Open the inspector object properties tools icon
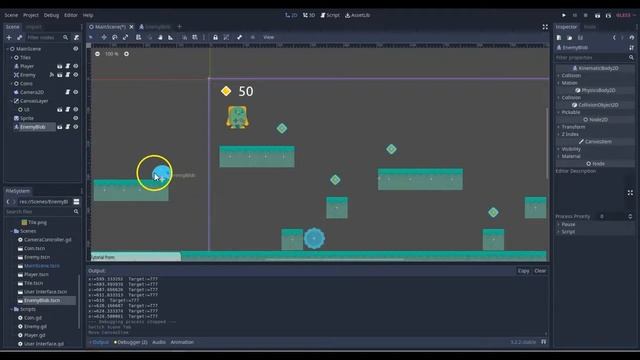 [631, 48]
